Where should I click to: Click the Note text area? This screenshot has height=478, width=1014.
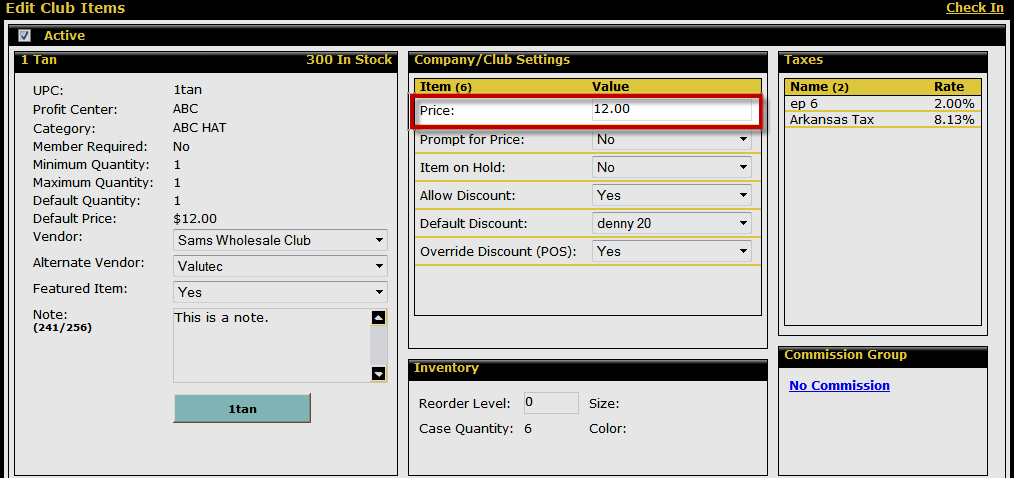tap(270, 344)
